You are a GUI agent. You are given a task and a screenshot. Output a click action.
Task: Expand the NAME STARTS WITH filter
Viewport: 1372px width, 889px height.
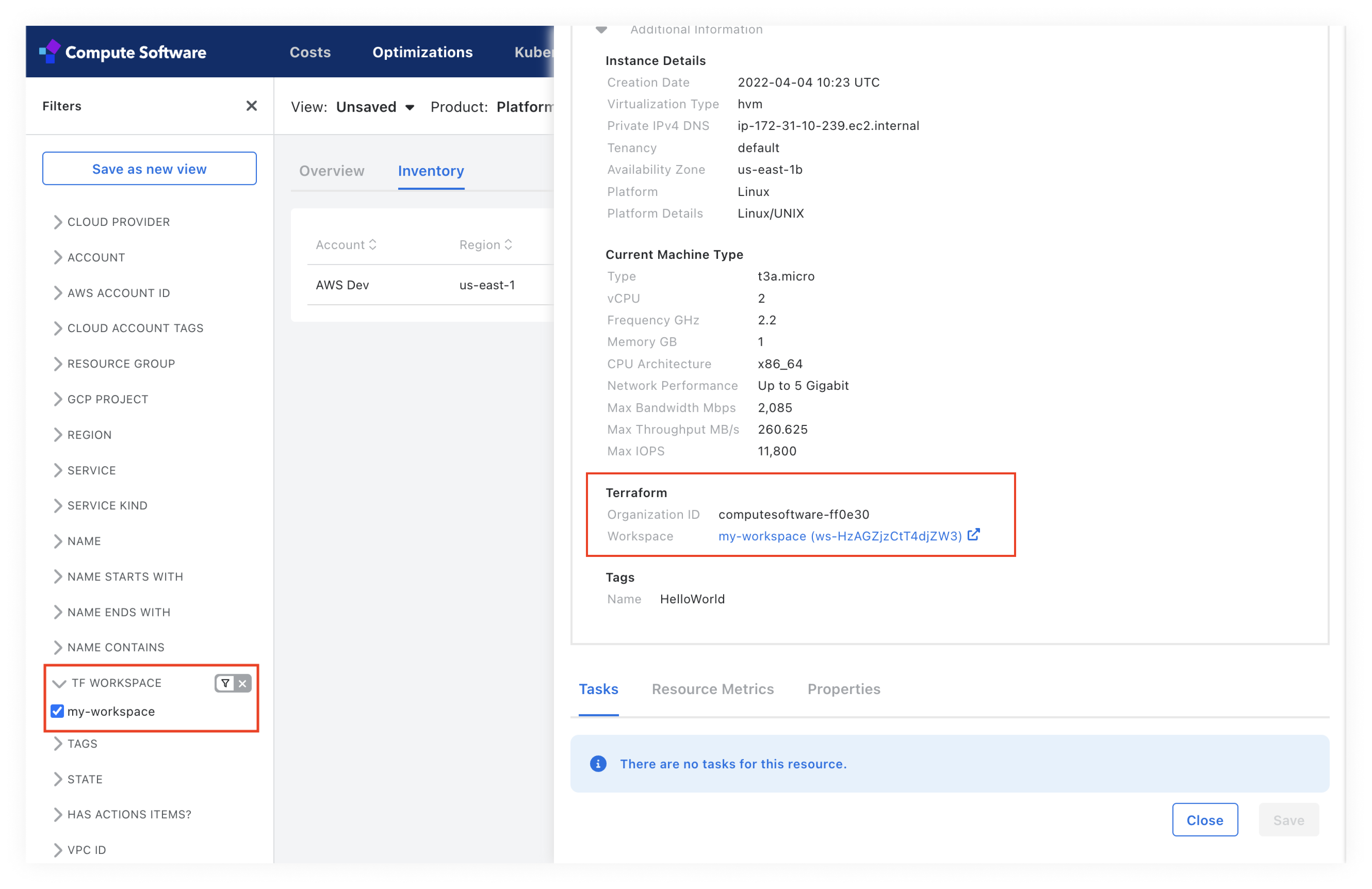[x=118, y=577]
